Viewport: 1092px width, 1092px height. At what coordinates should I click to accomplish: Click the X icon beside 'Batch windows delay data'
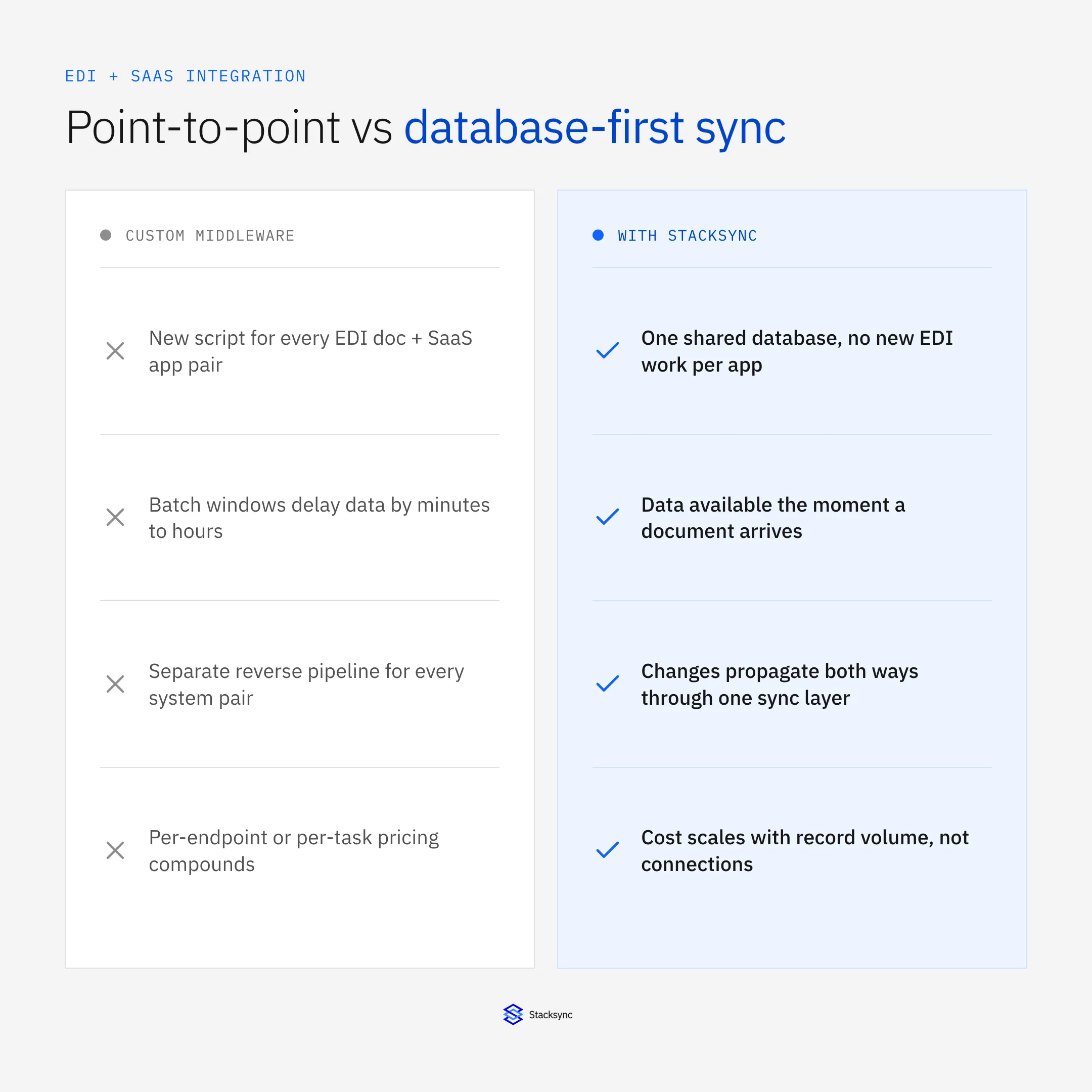(115, 517)
